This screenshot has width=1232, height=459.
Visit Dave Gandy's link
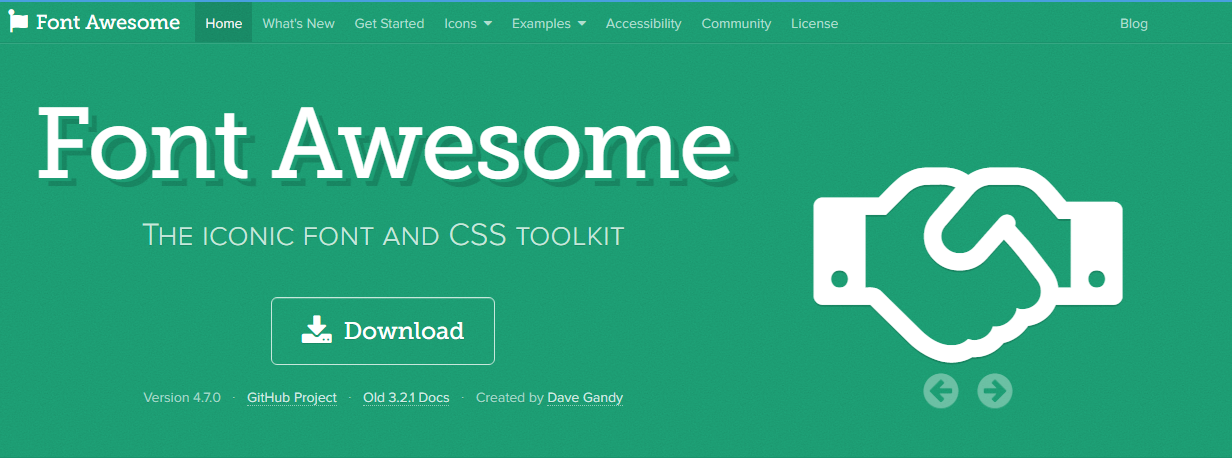(x=585, y=398)
